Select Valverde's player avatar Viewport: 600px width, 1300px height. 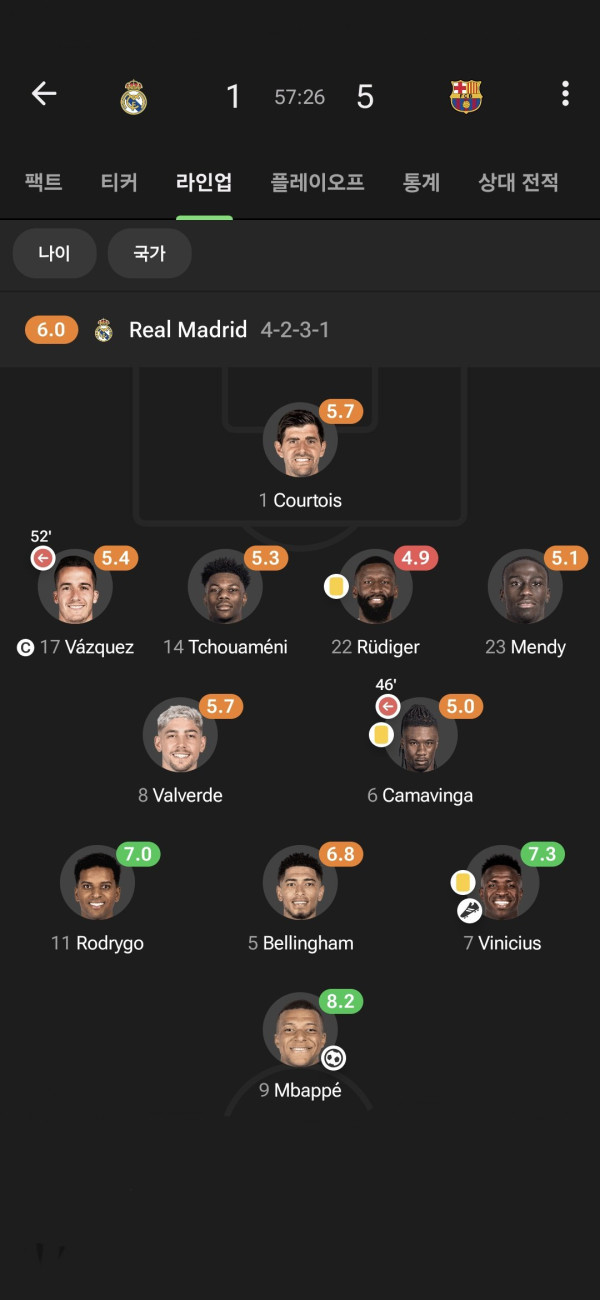(x=180, y=735)
